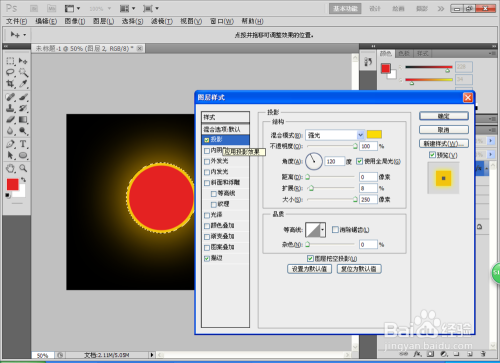Select the Path Selection tool
500x363 pixels.
10,155
